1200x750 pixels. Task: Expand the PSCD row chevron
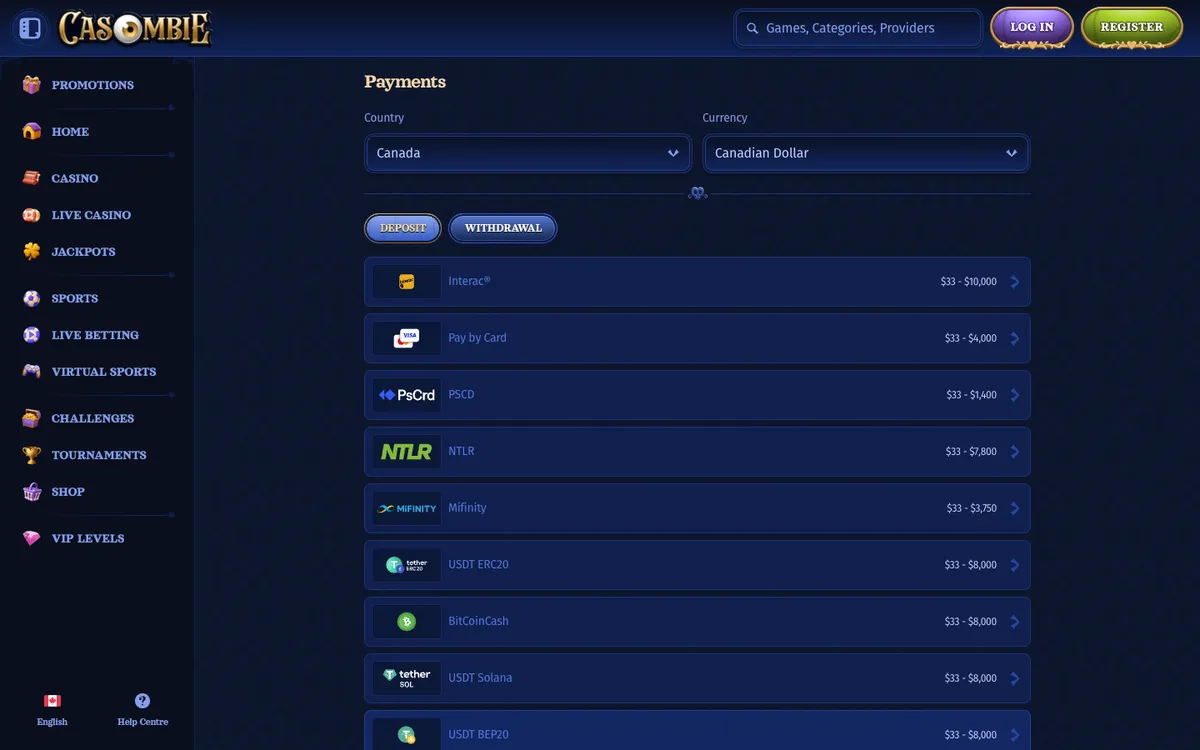tap(1015, 395)
